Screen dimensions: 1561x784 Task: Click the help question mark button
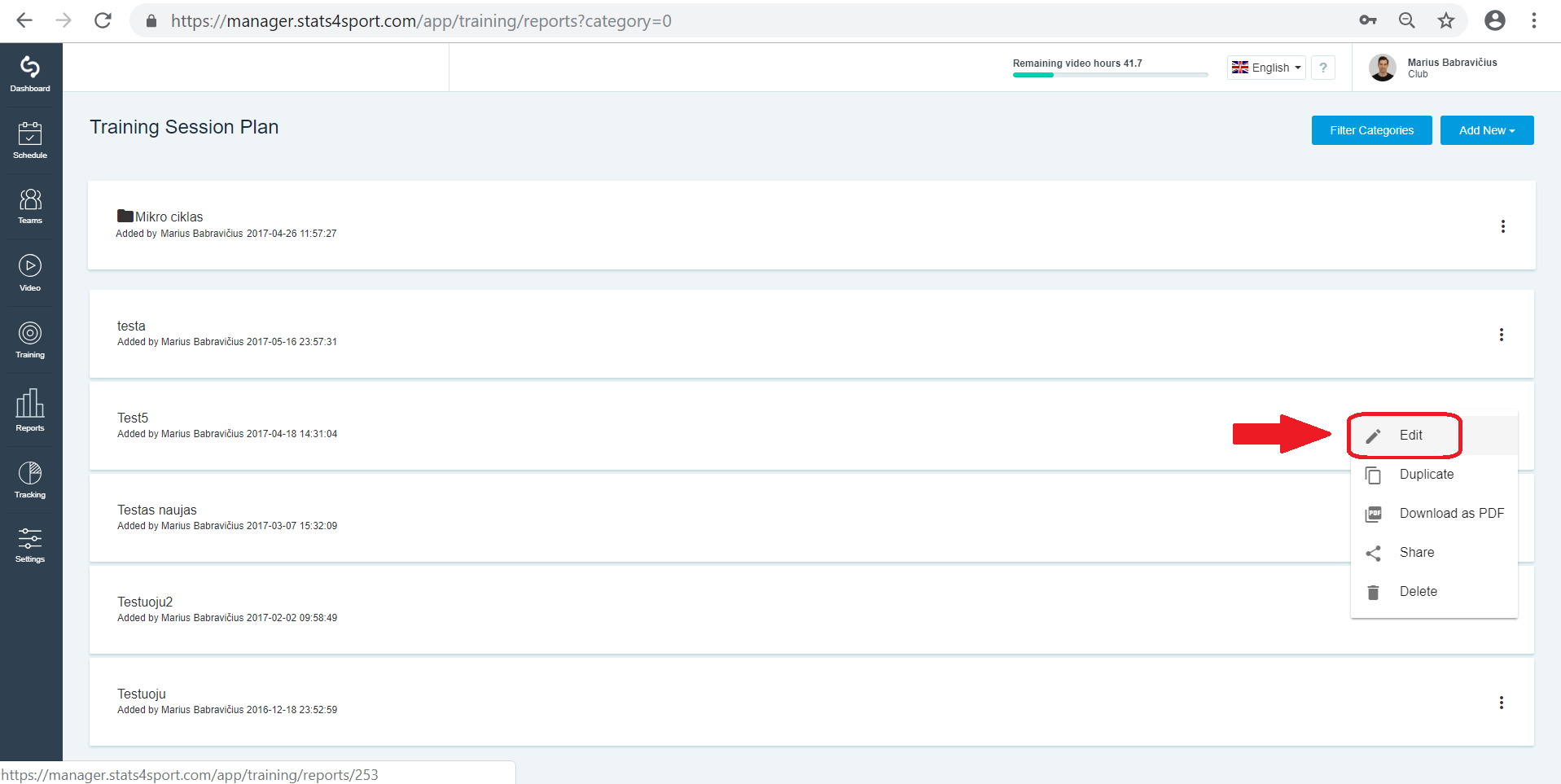pos(1323,68)
